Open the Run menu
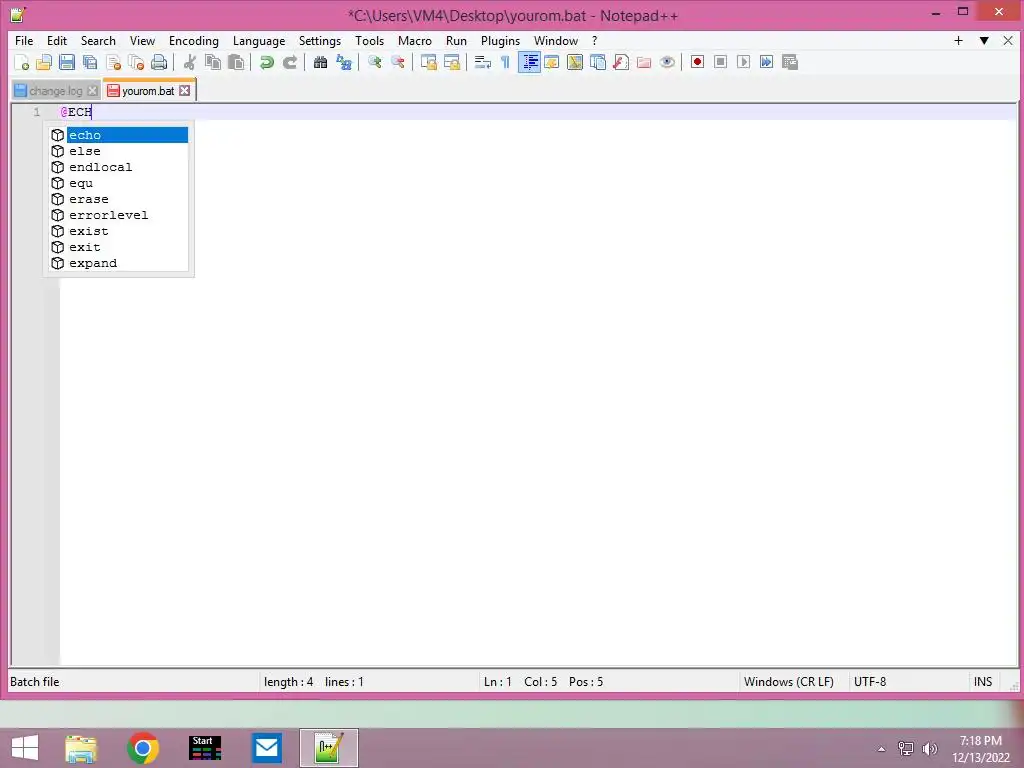Image resolution: width=1024 pixels, height=768 pixels. coord(456,40)
